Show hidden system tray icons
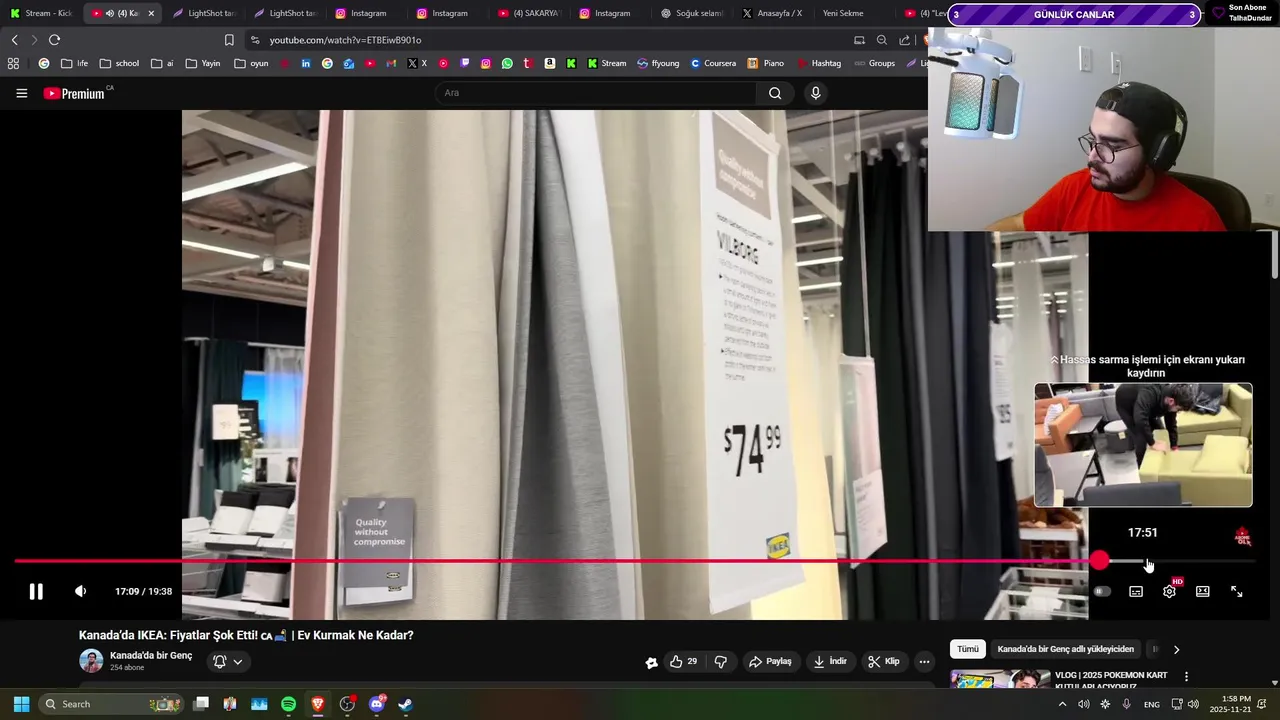Viewport: 1280px width, 720px height. pyautogui.click(x=1062, y=704)
